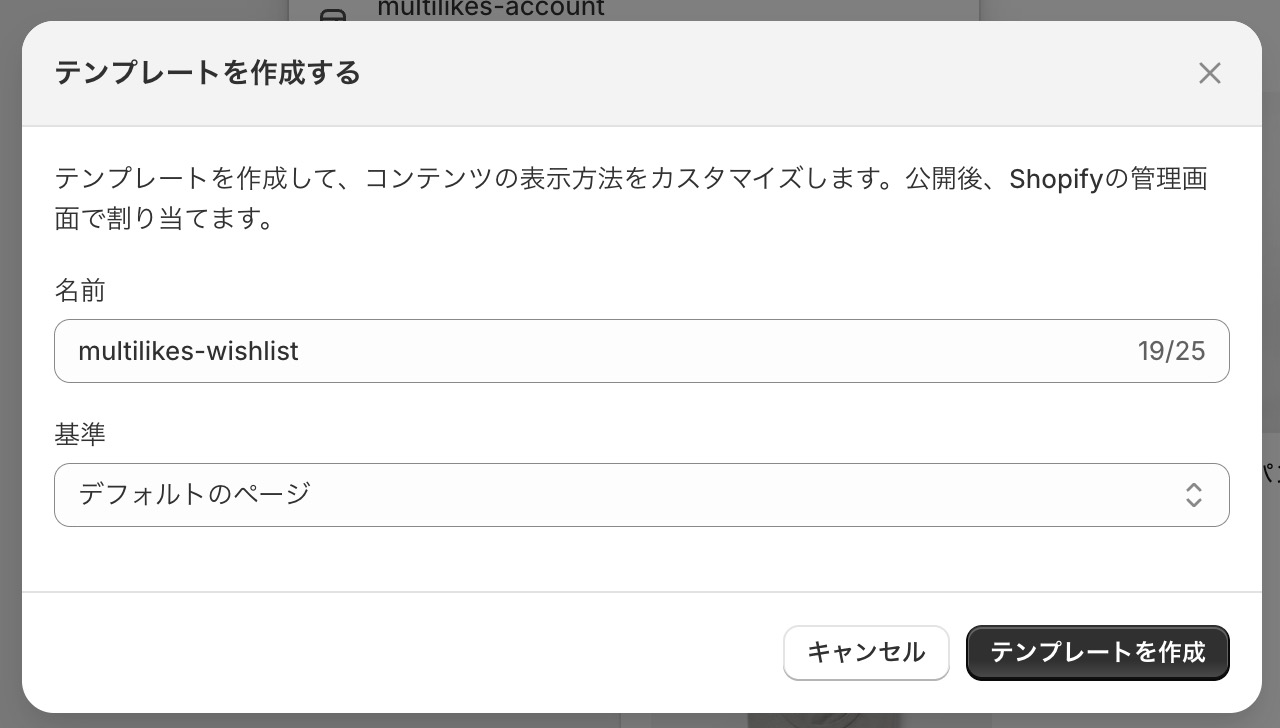1280x728 pixels.
Task: Click the 名前 field label
Action: tap(80, 291)
